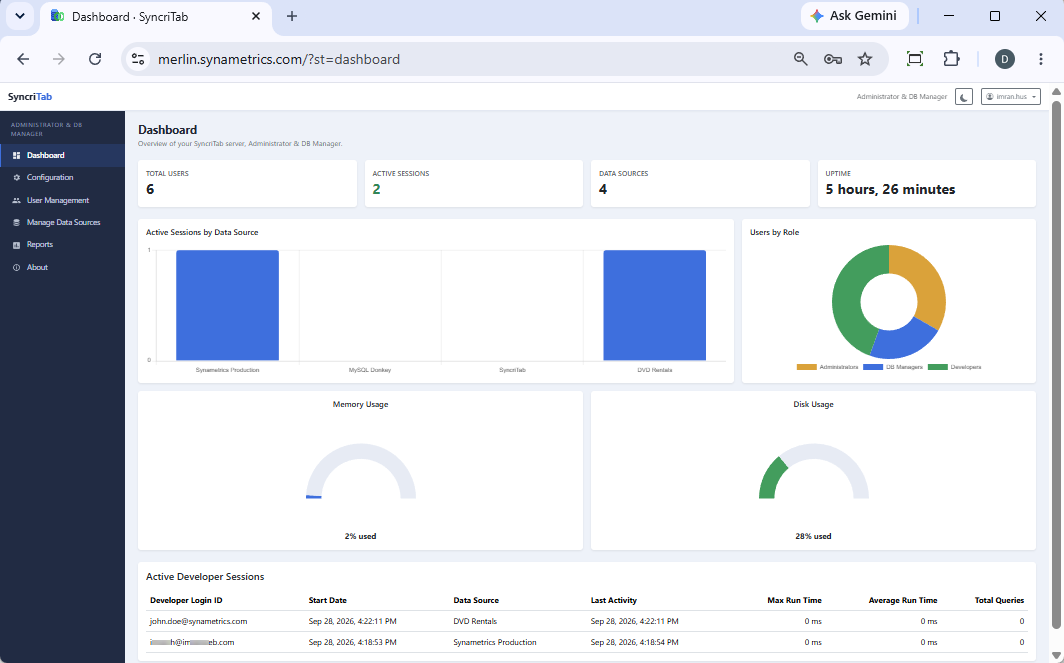Open the browser extensions puzzle icon
This screenshot has width=1064, height=663.
tap(951, 59)
